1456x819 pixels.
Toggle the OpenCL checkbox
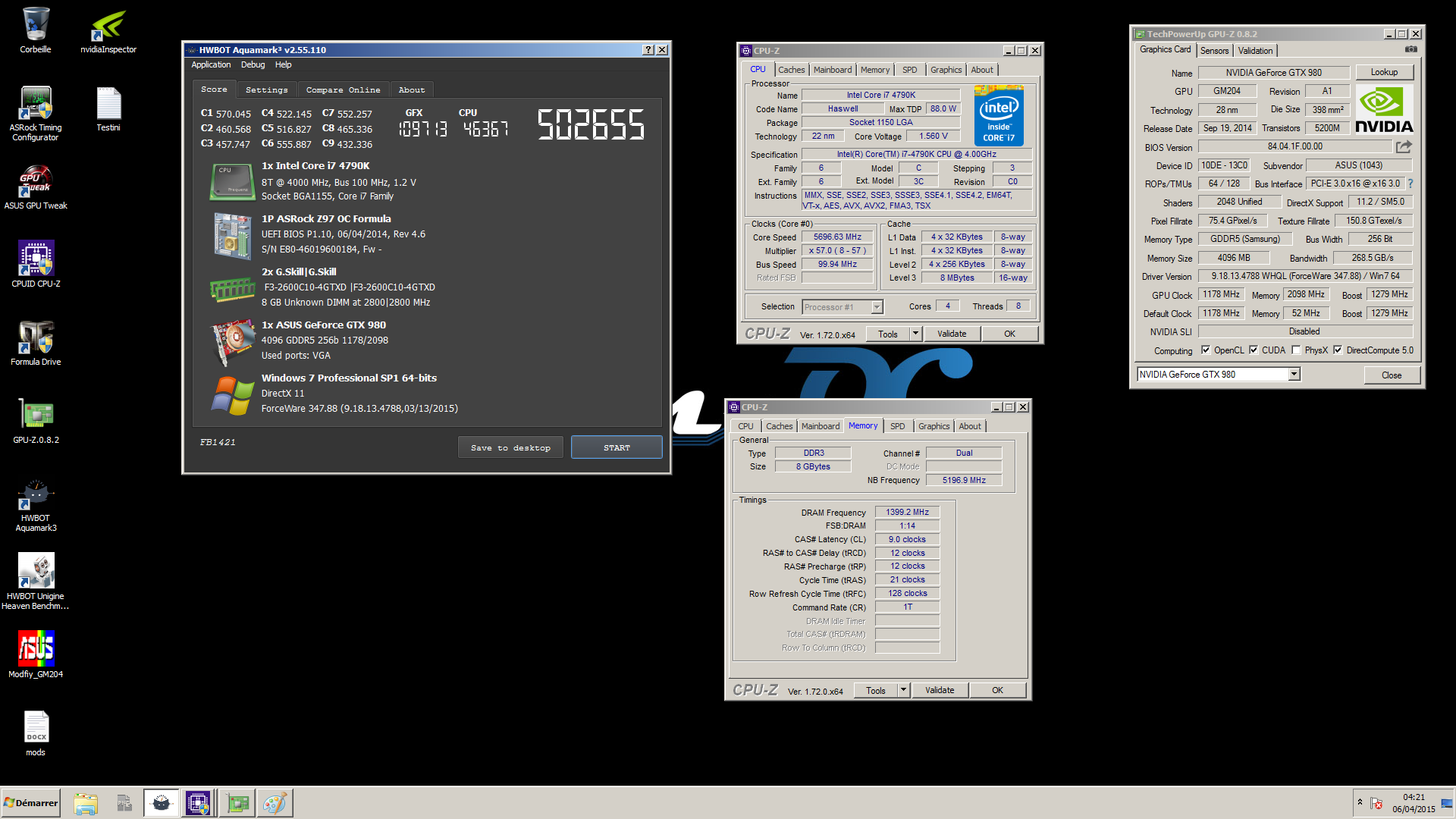point(1206,350)
